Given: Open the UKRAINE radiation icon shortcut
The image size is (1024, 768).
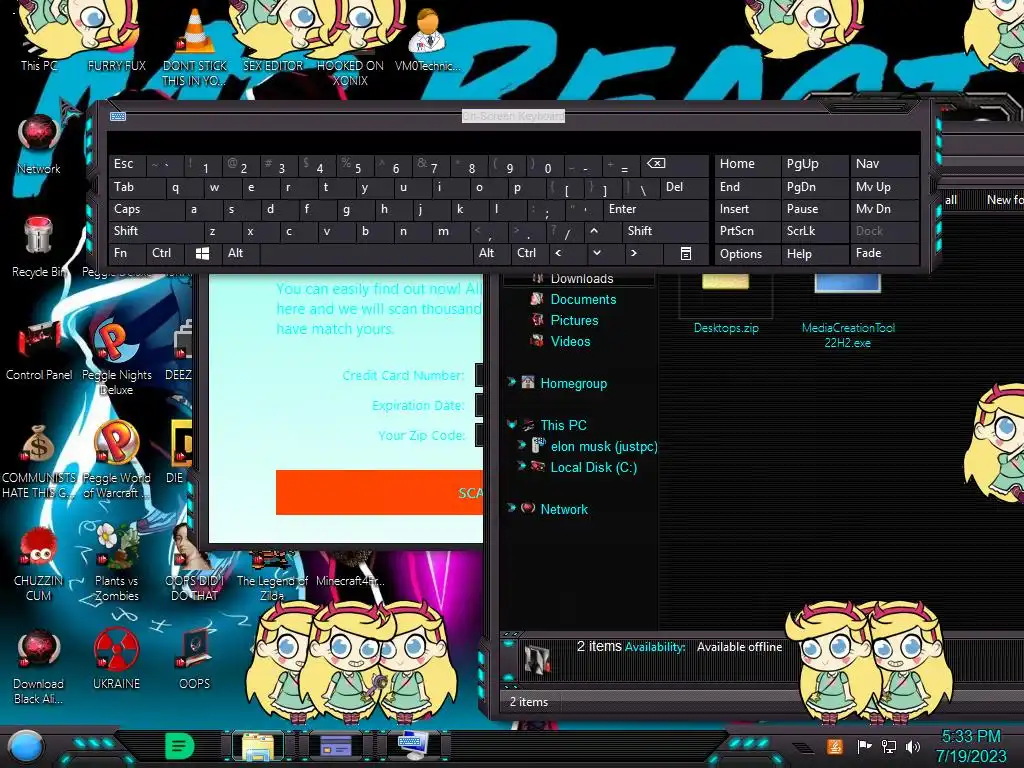Looking at the screenshot, I should pos(116,660).
